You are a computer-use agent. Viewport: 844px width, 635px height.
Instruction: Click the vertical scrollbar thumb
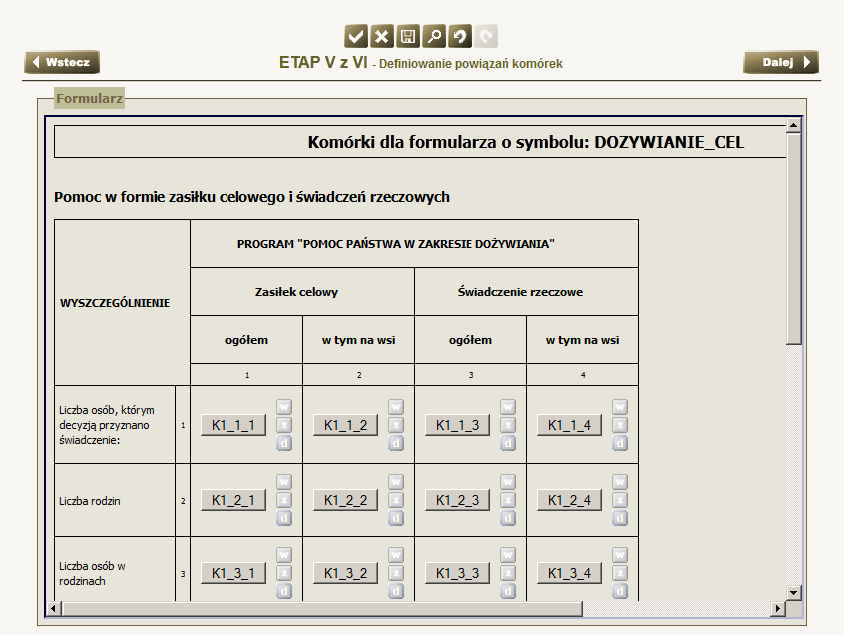tap(793, 238)
